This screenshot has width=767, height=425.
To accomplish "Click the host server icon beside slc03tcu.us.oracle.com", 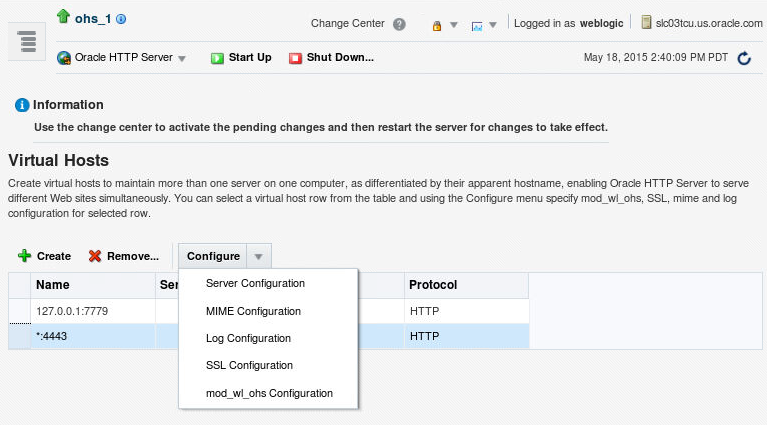I will click(x=646, y=22).
